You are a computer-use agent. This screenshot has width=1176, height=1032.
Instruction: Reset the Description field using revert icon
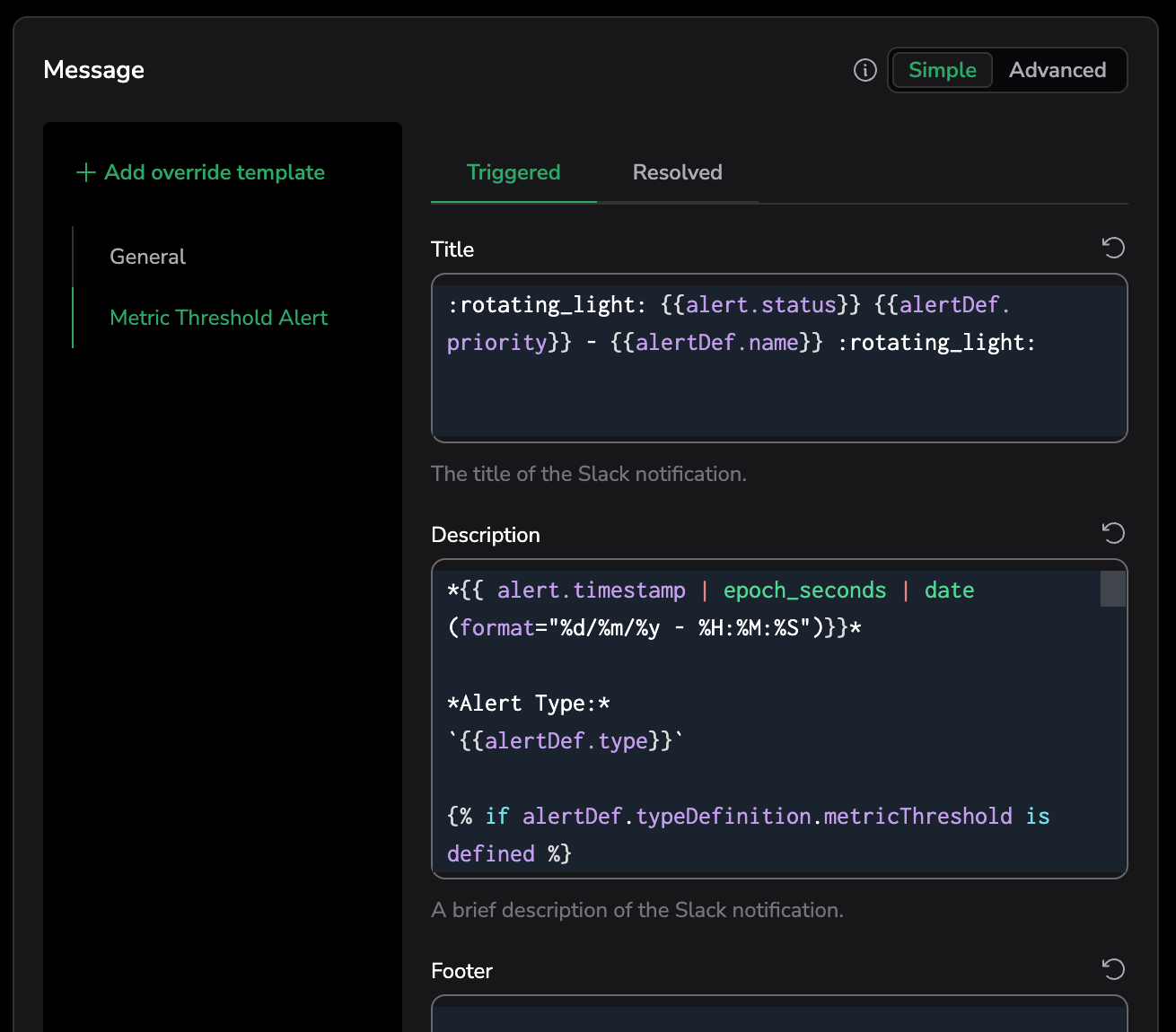[x=1113, y=533]
